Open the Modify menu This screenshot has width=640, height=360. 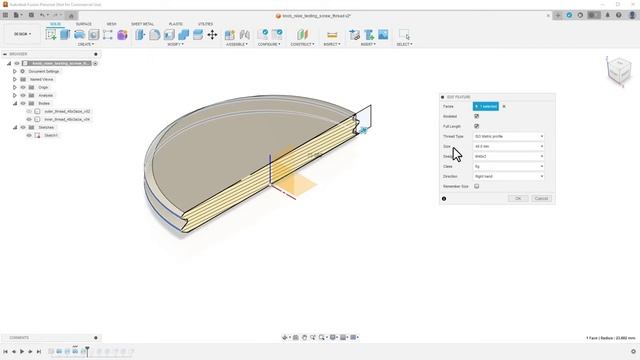[176, 44]
